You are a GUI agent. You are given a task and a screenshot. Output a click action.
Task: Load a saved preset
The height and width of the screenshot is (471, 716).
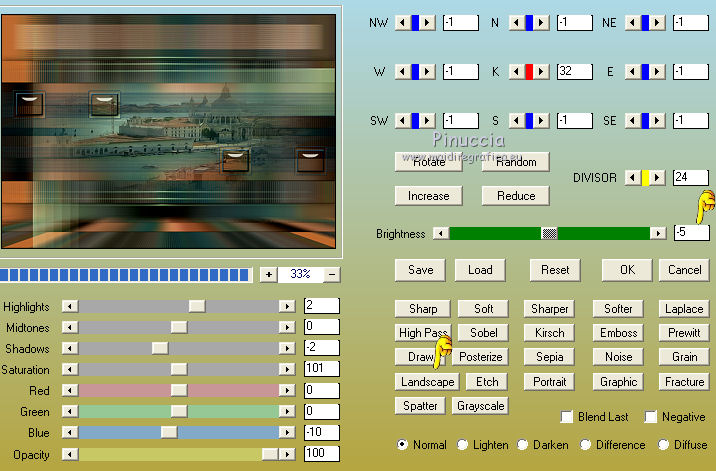pyautogui.click(x=480, y=270)
